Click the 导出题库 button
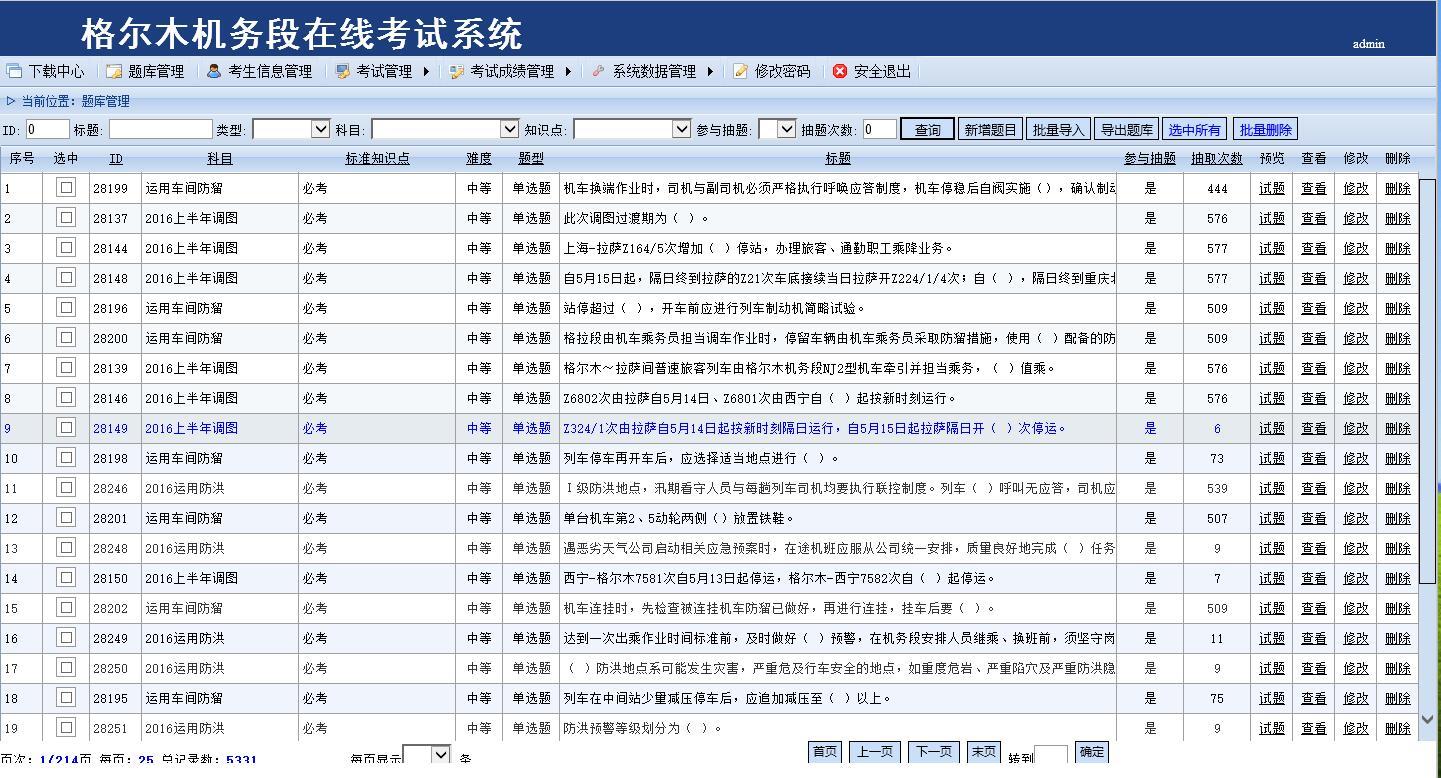The height and width of the screenshot is (778, 1441). [1126, 129]
